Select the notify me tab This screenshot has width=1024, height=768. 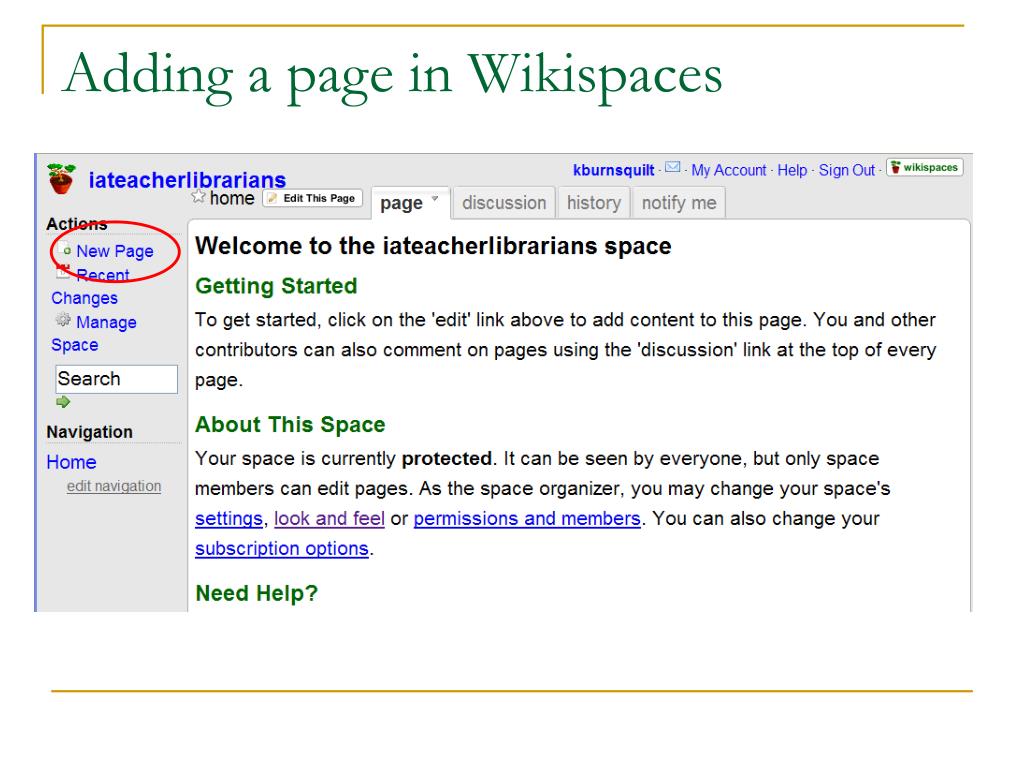679,202
